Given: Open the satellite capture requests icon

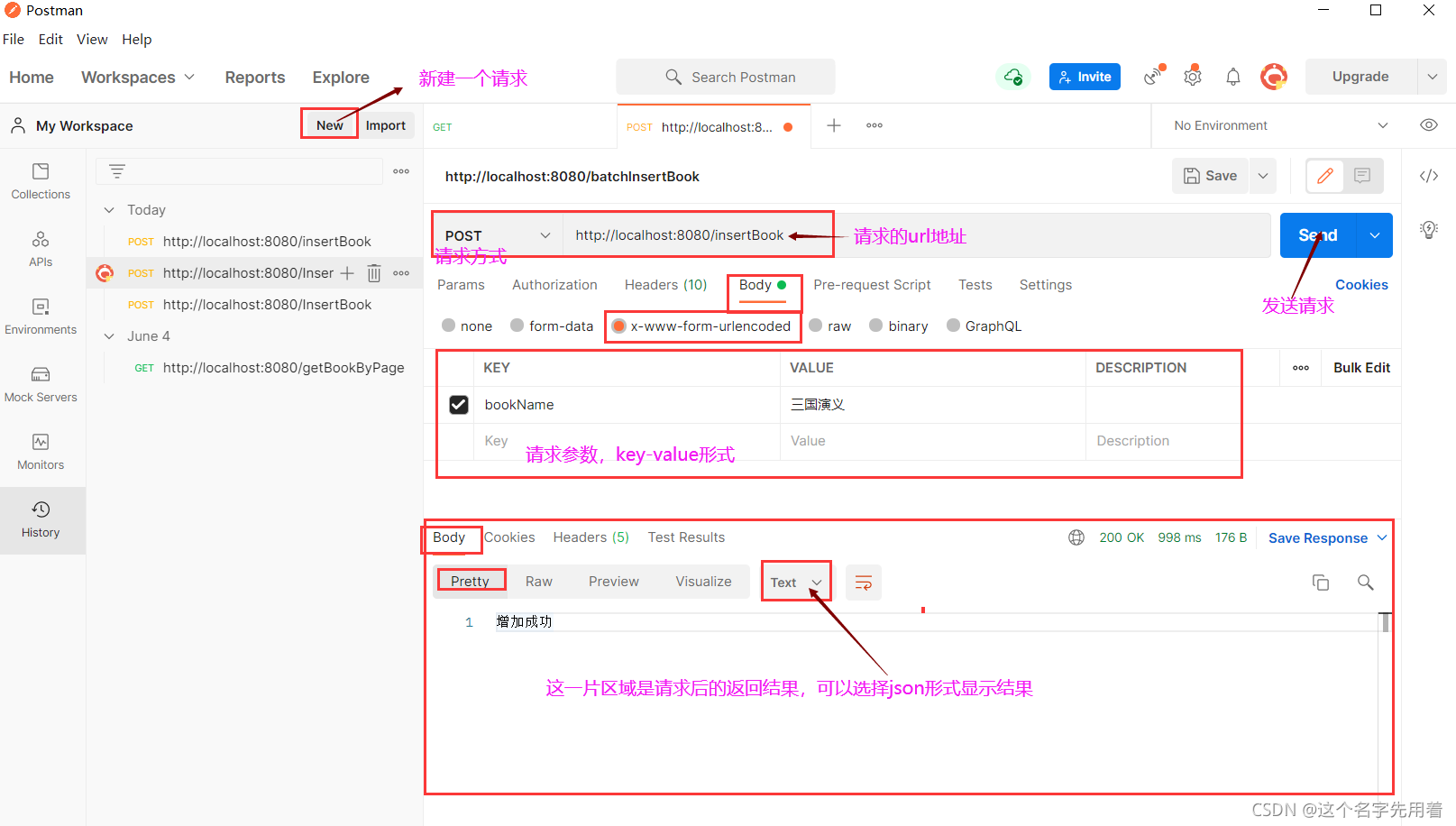Looking at the screenshot, I should [x=1153, y=76].
